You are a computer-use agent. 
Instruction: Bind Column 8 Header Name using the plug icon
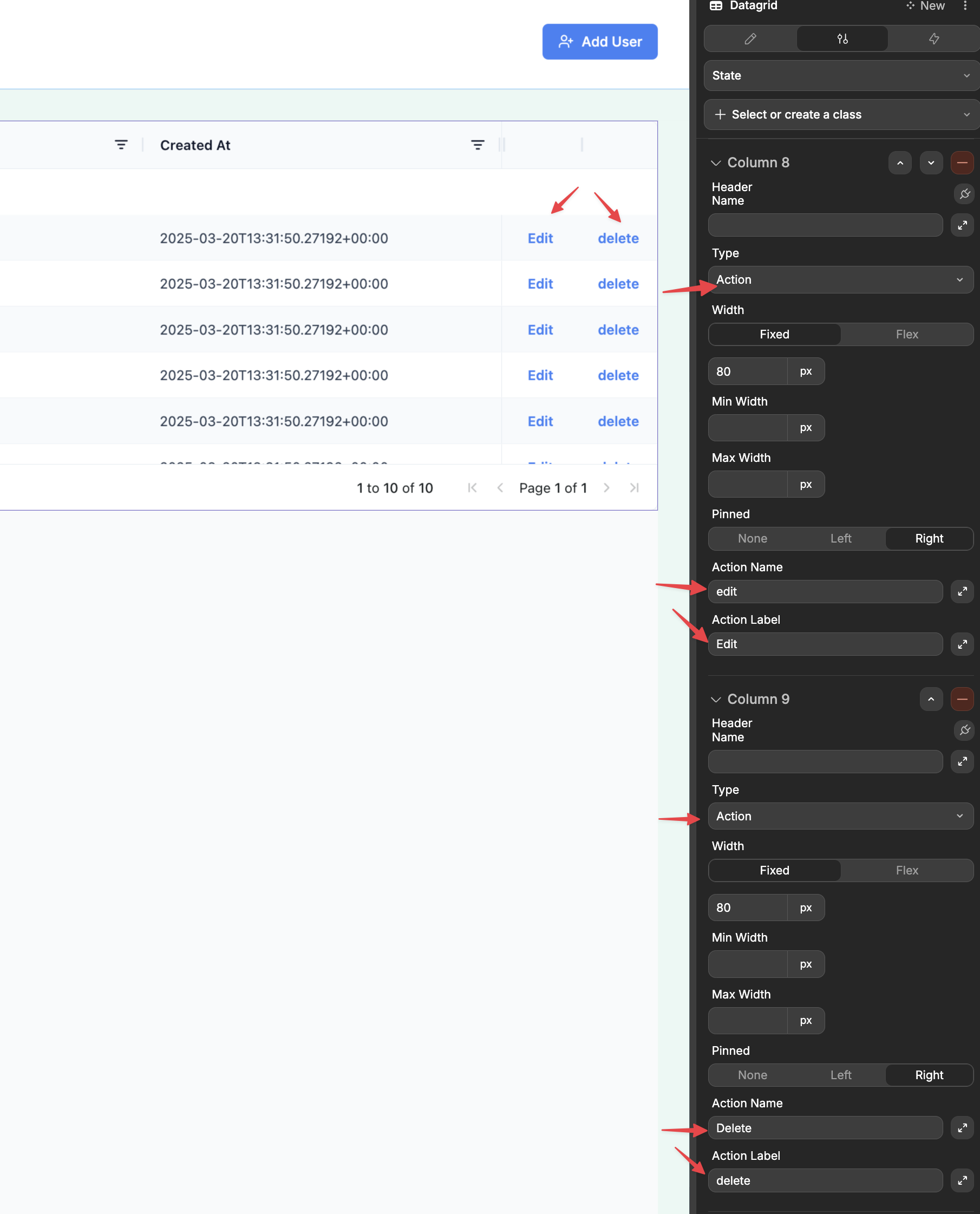[x=964, y=194]
